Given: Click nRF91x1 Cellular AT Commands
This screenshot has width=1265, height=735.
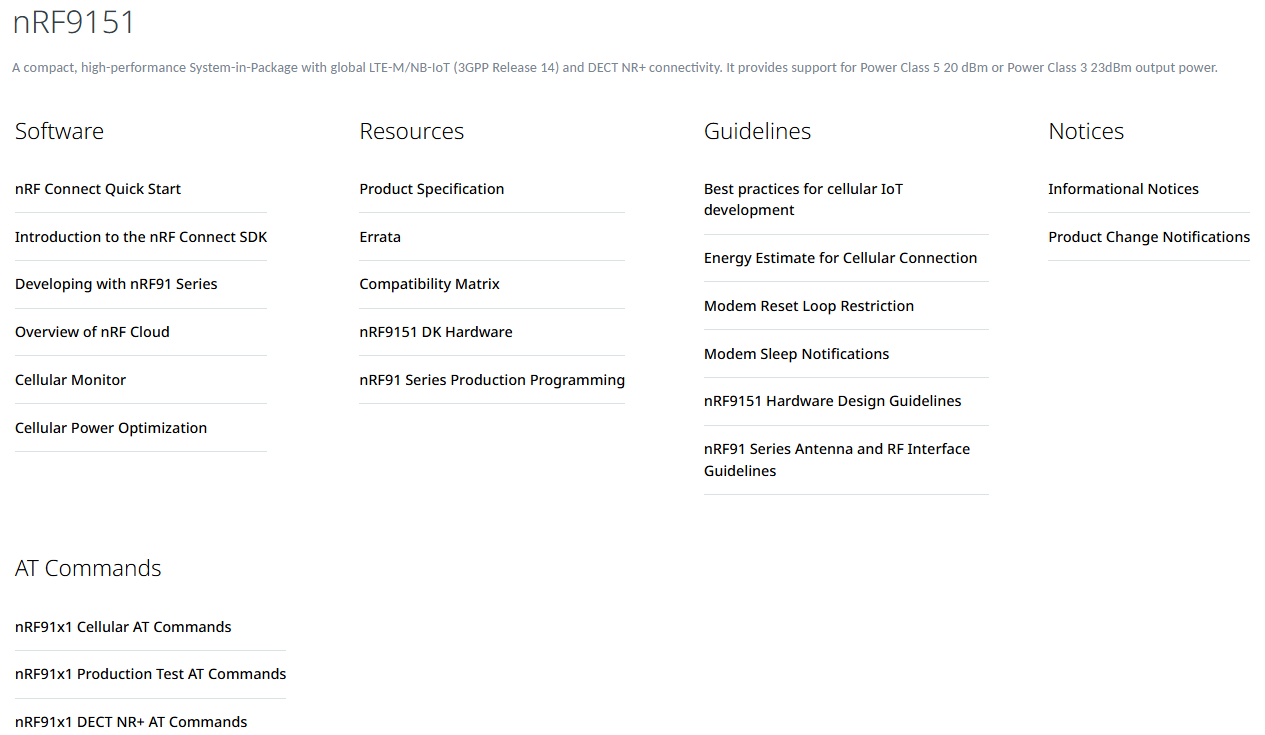Looking at the screenshot, I should (x=123, y=627).
